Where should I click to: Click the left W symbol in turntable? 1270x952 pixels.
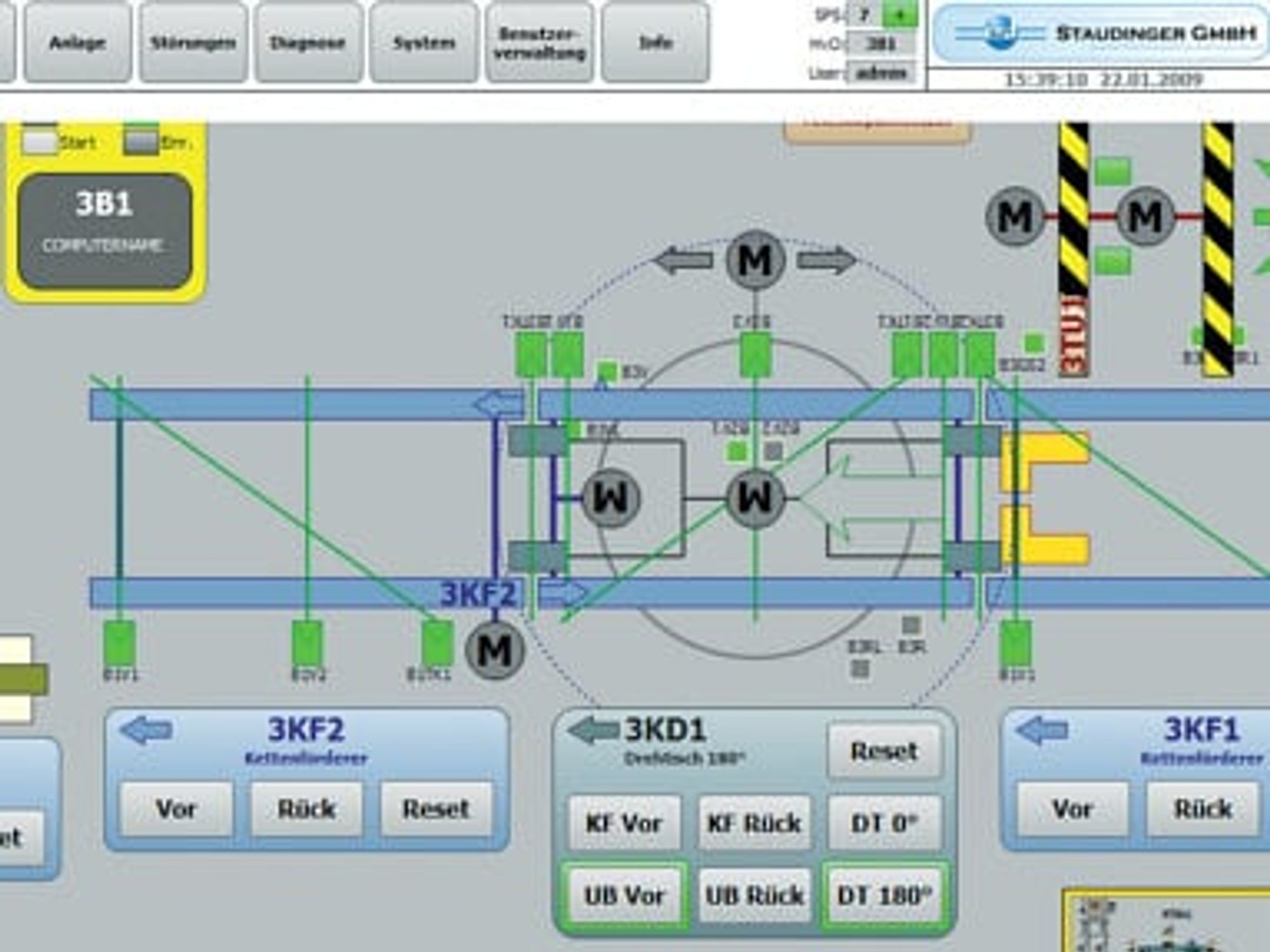(x=610, y=498)
